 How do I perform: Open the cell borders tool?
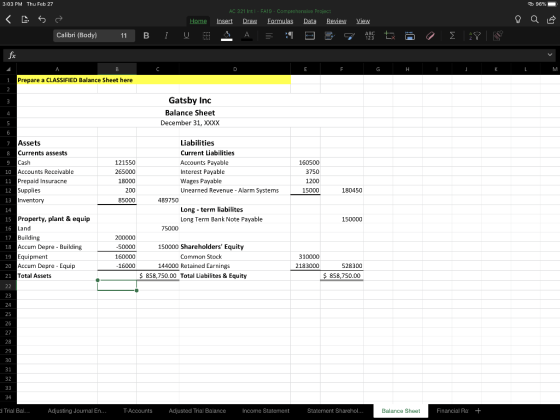pos(206,36)
